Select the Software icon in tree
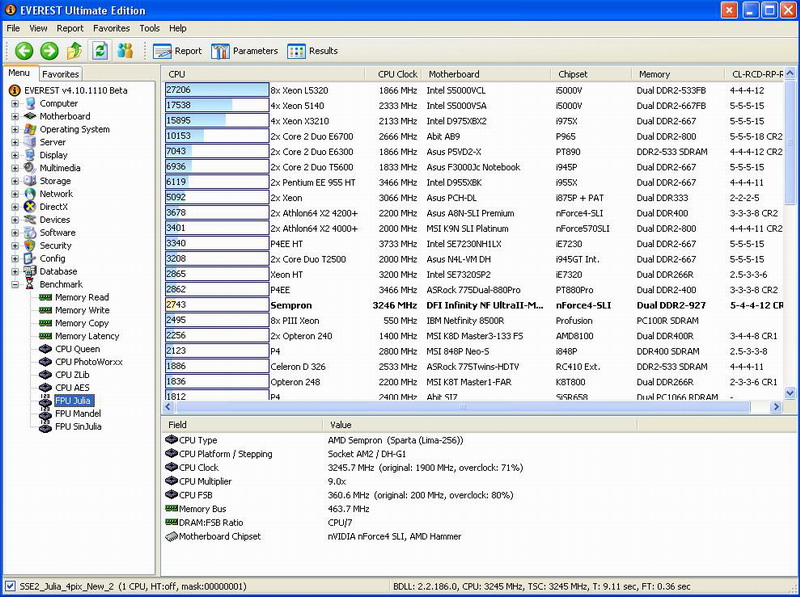Viewport: 800px width, 597px height. coord(30,233)
